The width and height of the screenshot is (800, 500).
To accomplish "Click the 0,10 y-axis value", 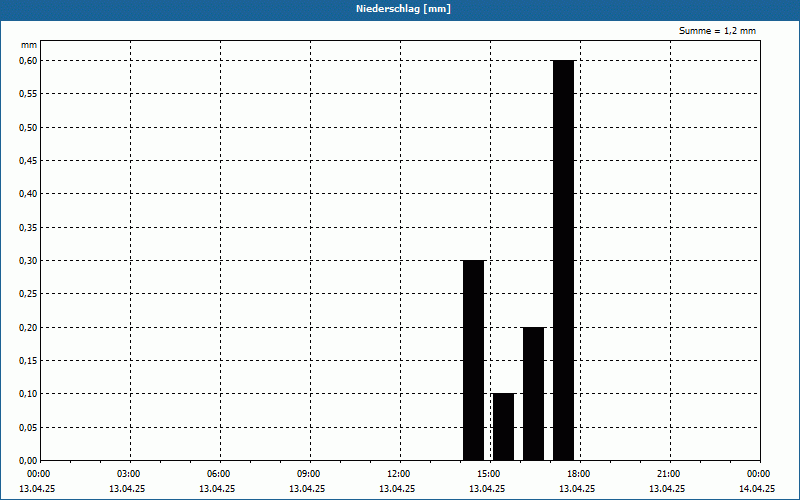I will 28,394.
